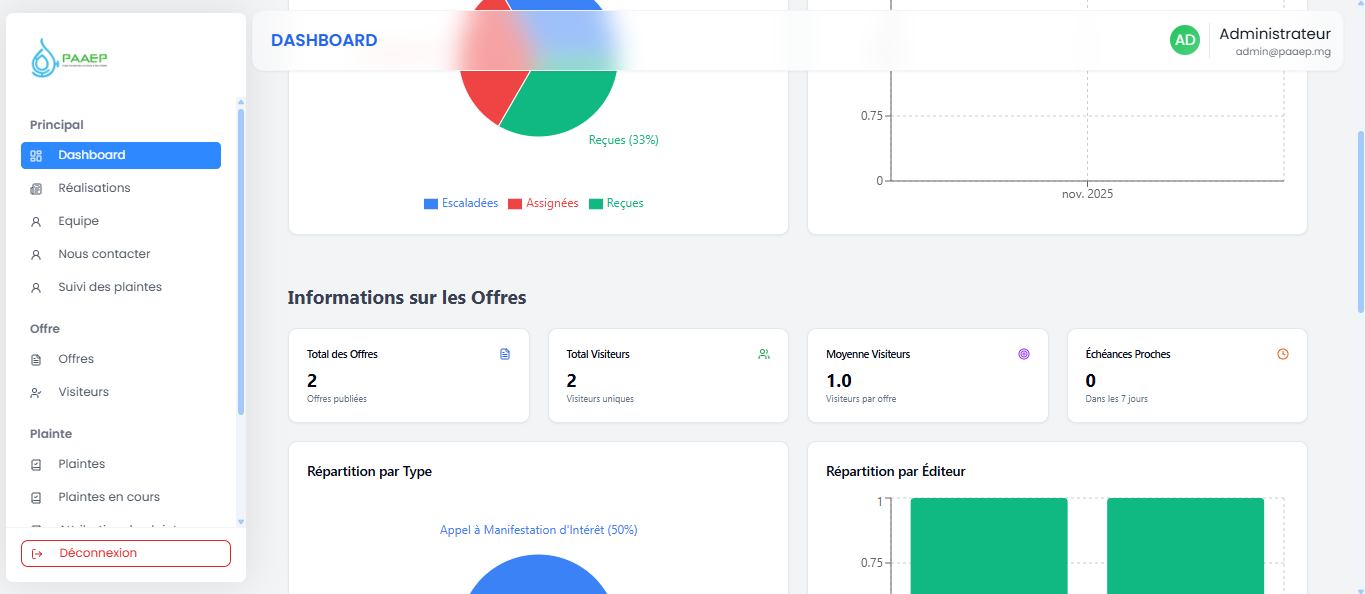Click the DASHBOARD header title
Screen dimensions: 1365x594
tap(324, 41)
